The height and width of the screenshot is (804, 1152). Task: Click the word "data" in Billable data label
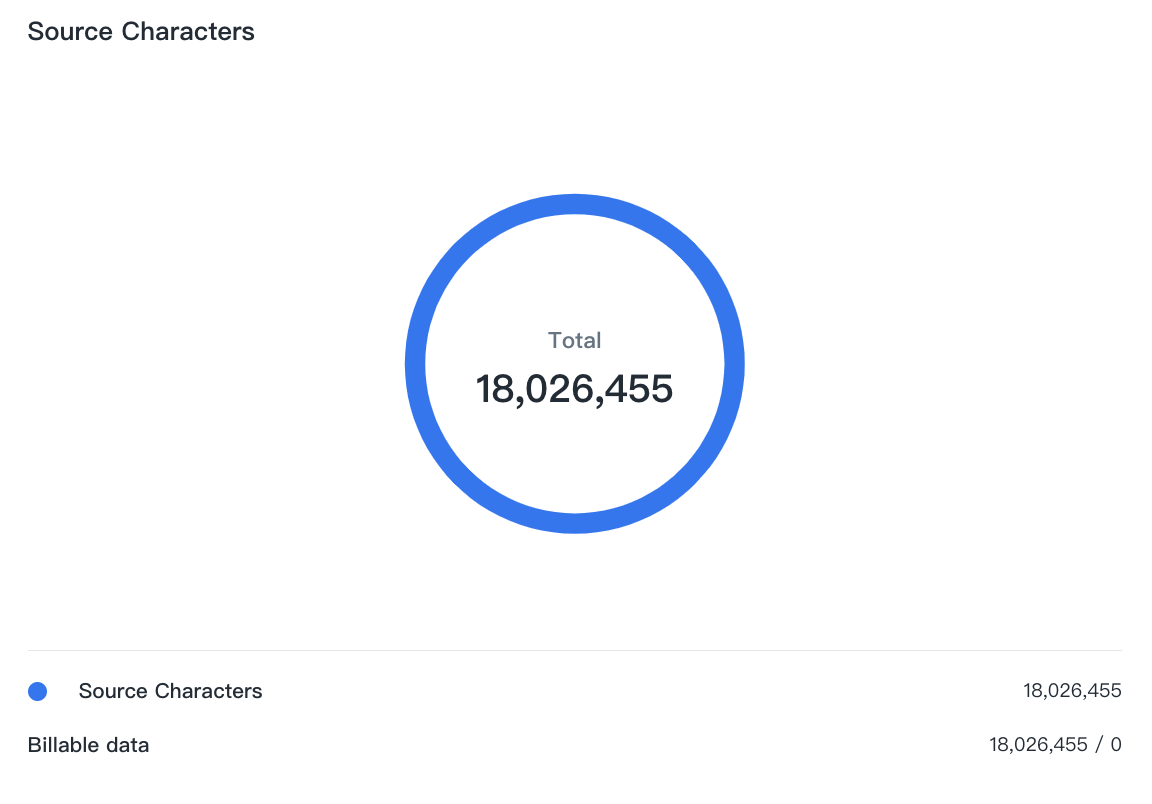(128, 745)
